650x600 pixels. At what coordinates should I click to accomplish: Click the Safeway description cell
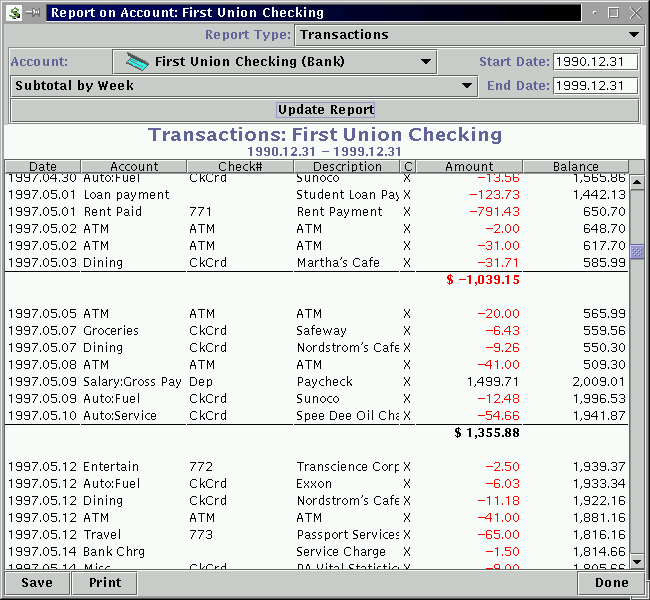(x=321, y=331)
